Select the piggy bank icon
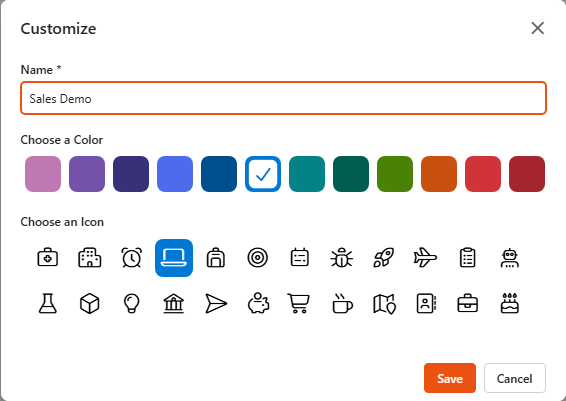The height and width of the screenshot is (401, 566). pos(258,303)
